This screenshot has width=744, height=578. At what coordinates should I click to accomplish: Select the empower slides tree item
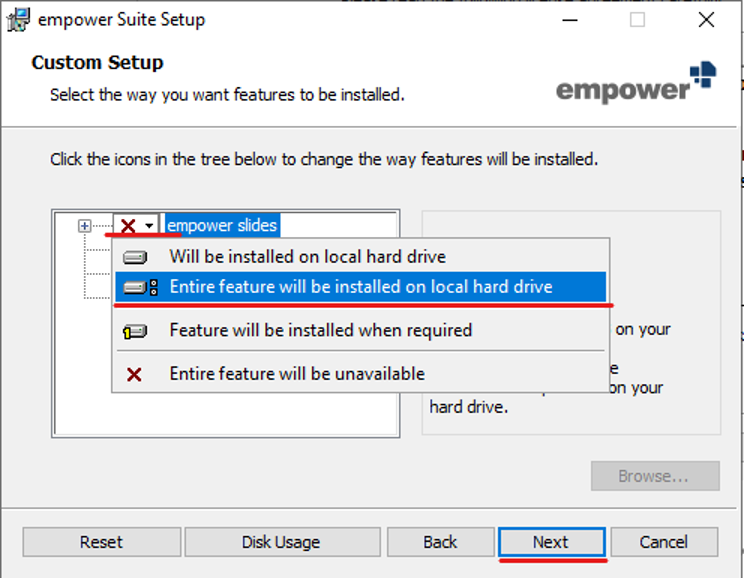[222, 225]
